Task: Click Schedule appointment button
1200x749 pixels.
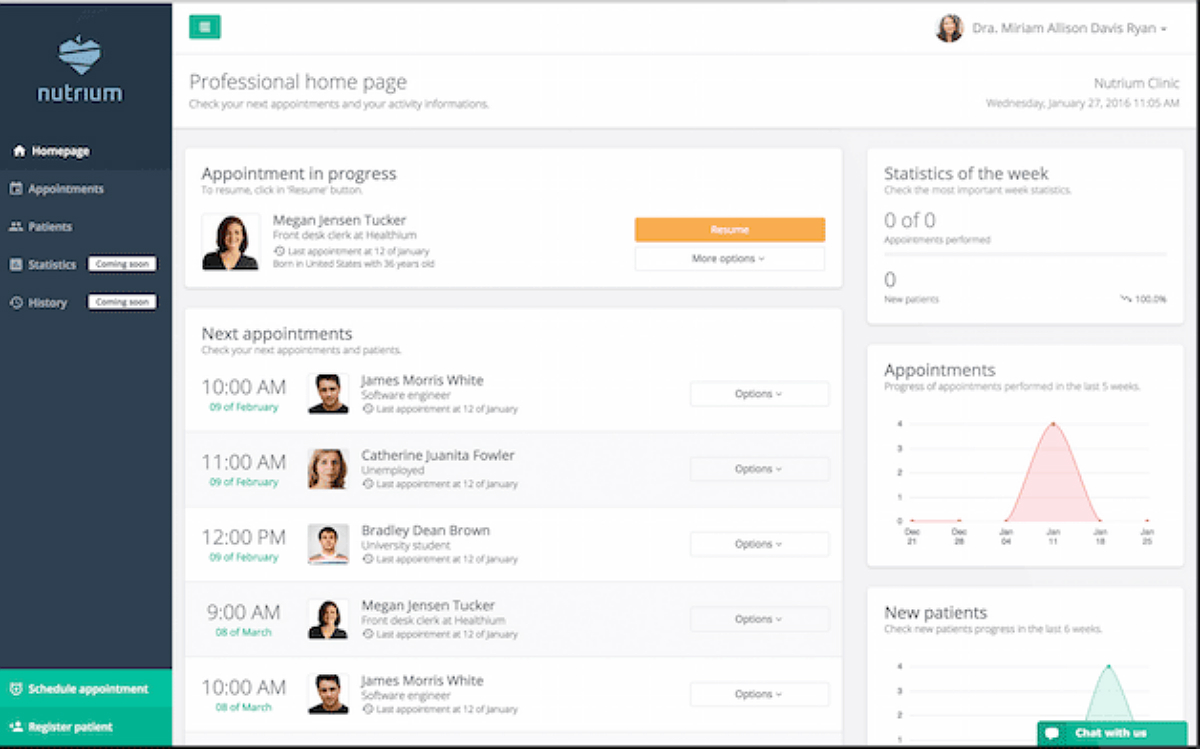Action: 86,689
